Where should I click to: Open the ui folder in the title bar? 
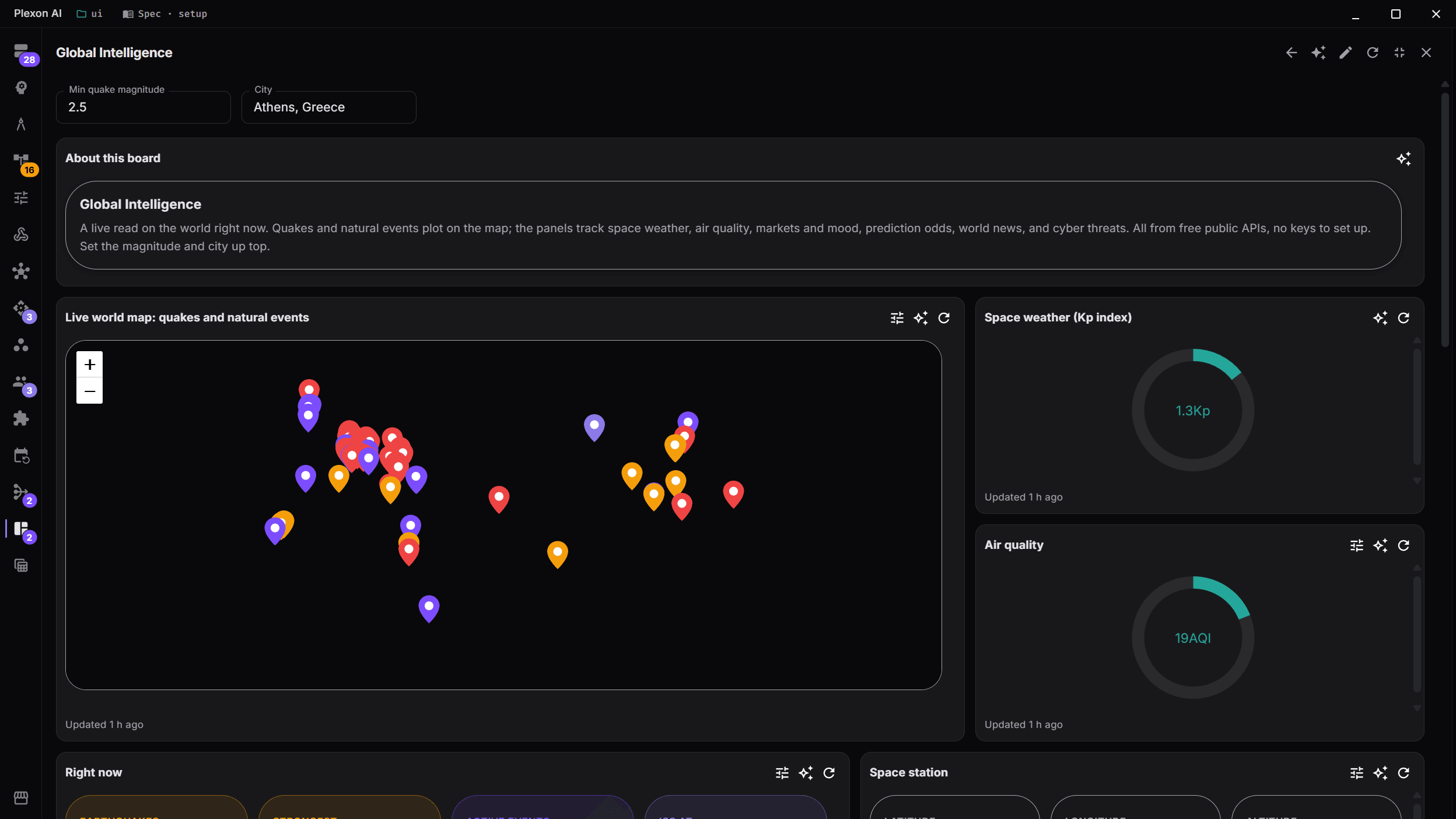click(90, 13)
